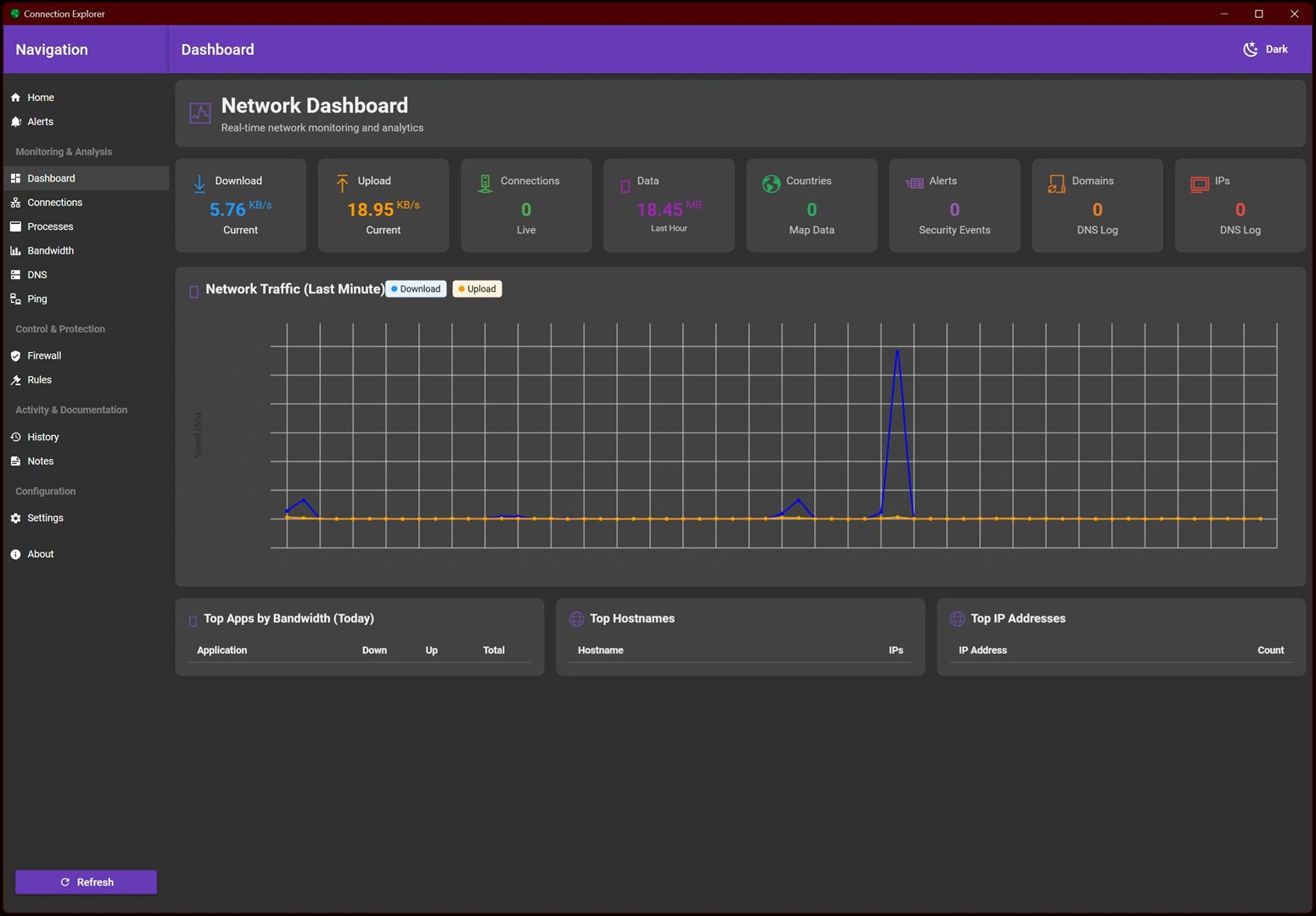Select DNS in the navigation
Viewport: 1316px width, 916px height.
[37, 276]
